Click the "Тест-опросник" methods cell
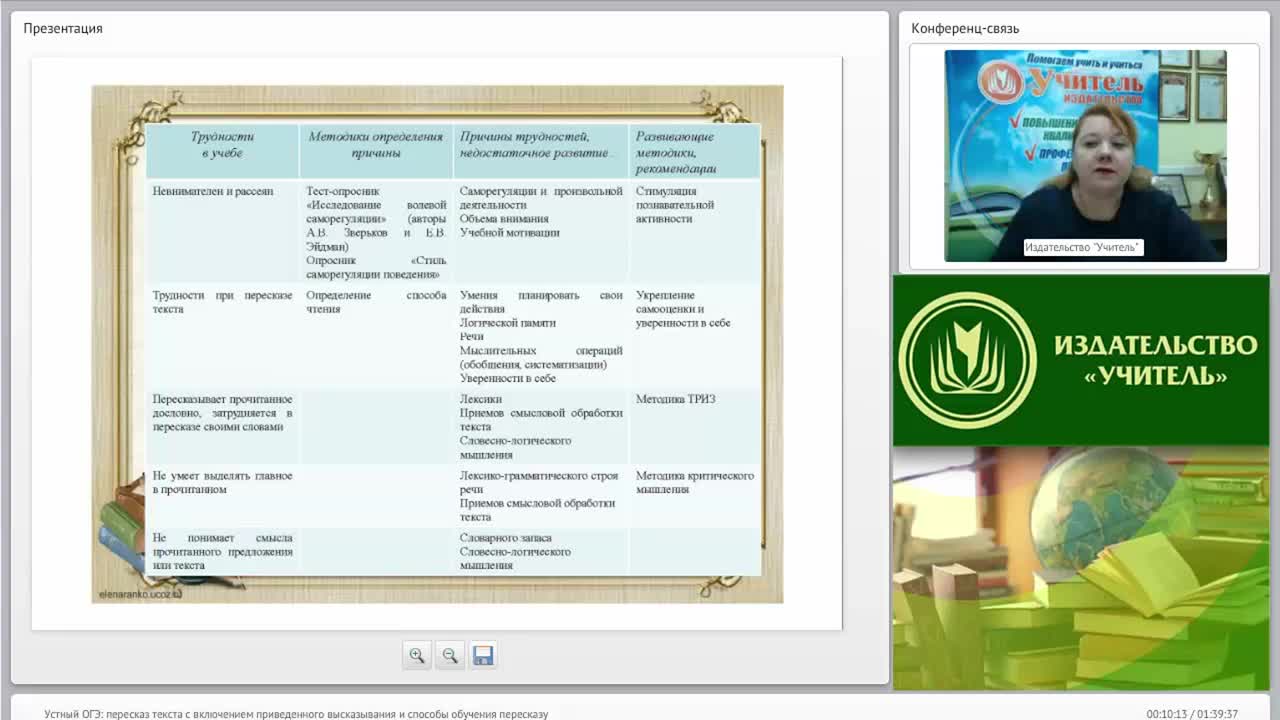The height and width of the screenshot is (720, 1280). pyautogui.click(x=376, y=233)
